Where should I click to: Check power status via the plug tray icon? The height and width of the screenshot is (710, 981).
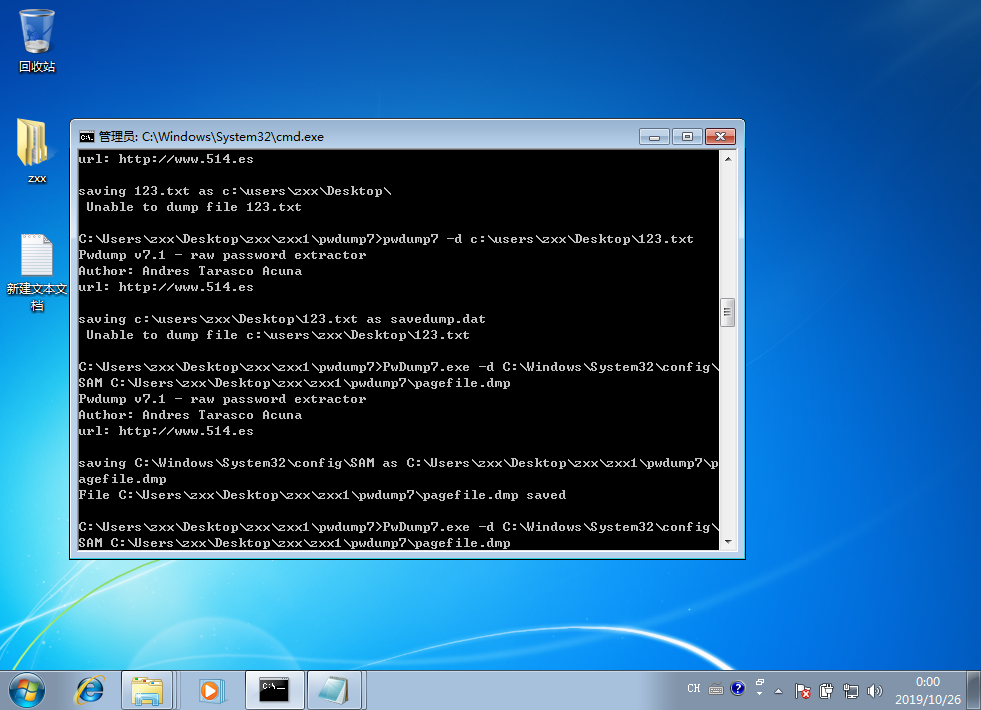(x=826, y=690)
